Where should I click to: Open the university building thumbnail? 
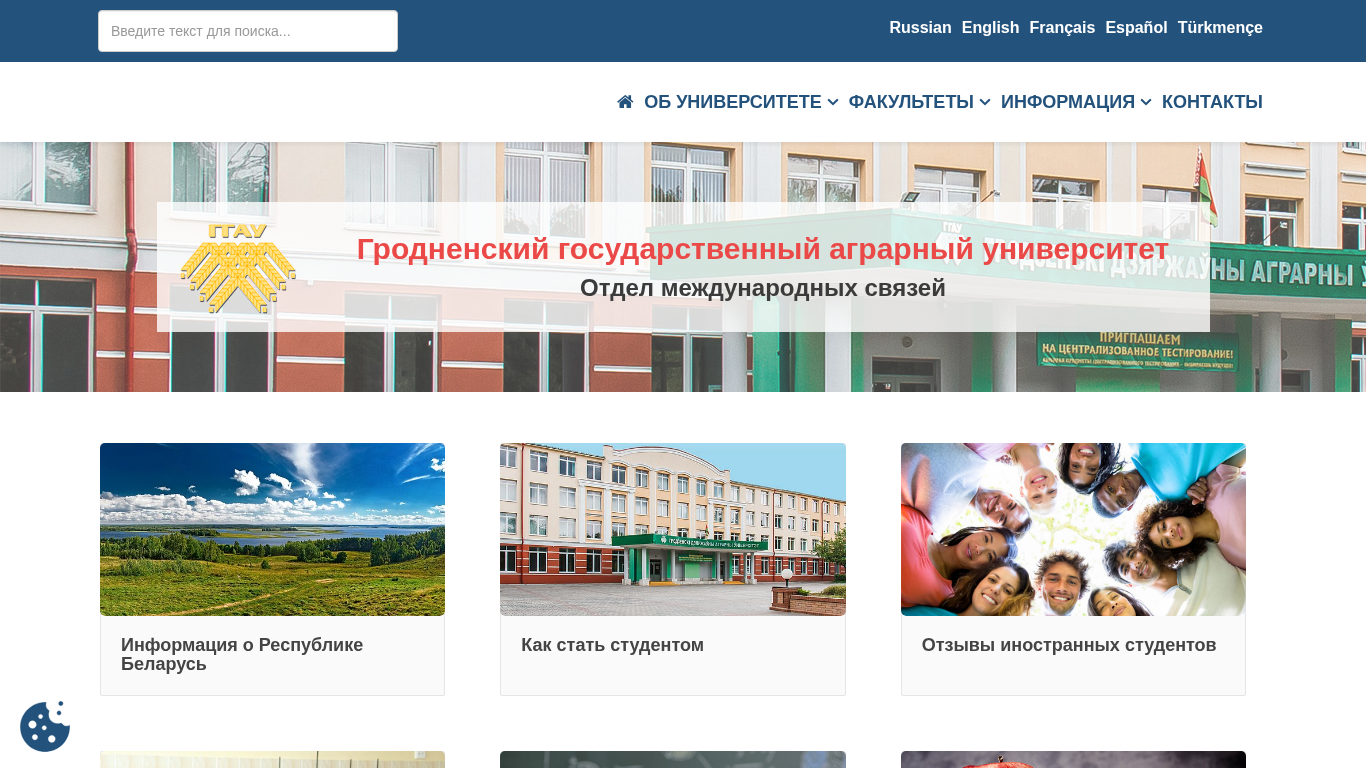(673, 529)
